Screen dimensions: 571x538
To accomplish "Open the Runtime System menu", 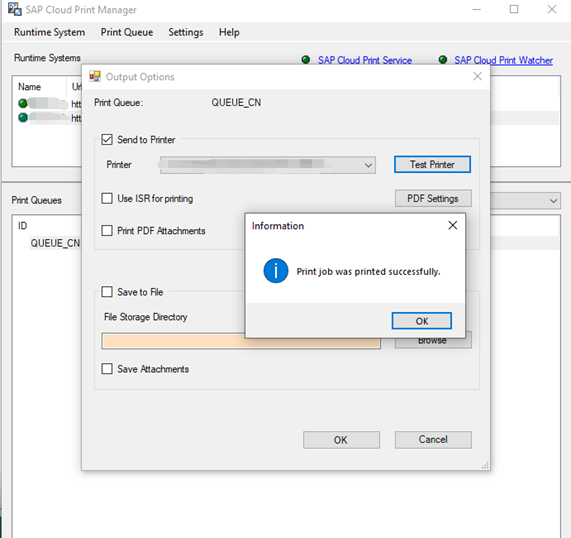I will 50,32.
